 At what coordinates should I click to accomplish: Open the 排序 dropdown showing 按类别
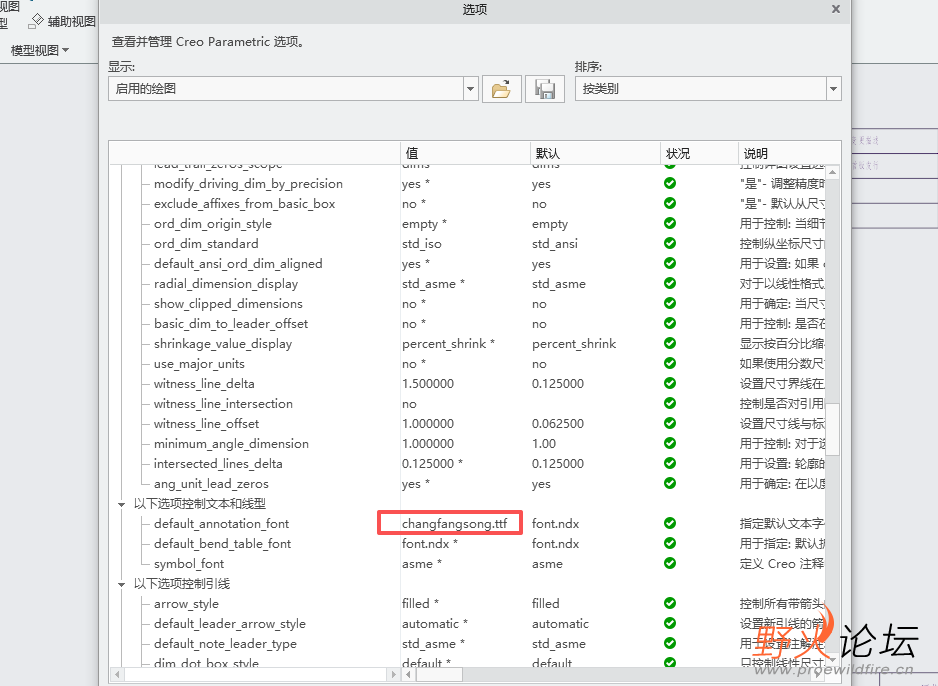coord(833,89)
